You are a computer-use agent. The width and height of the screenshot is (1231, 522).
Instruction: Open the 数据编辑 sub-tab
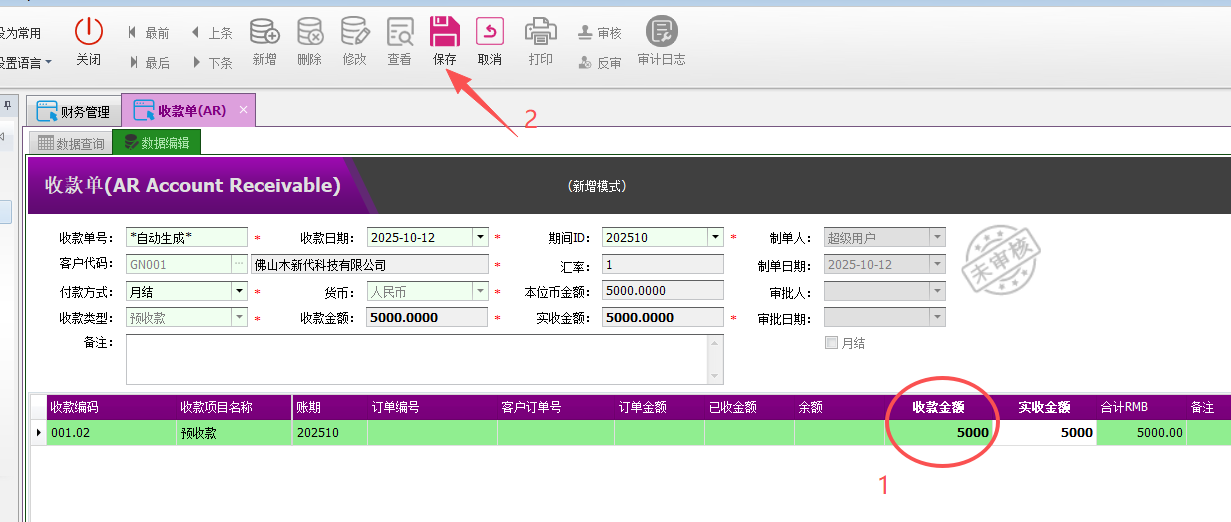coord(157,142)
